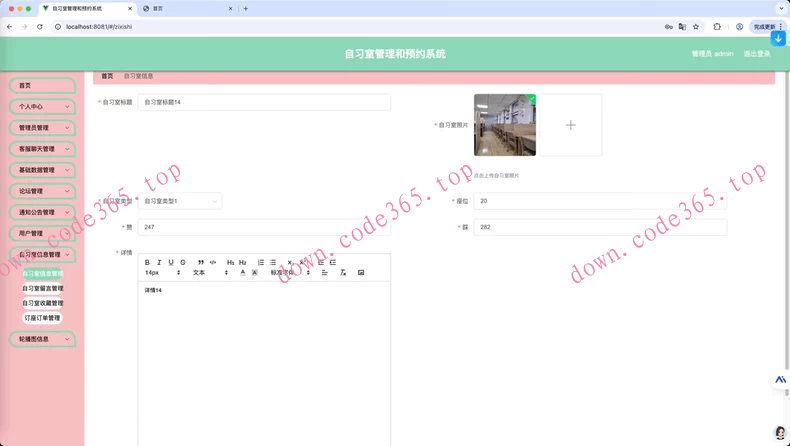The height and width of the screenshot is (446, 790).
Task: Focus the 赞 input field
Action: pyautogui.click(x=265, y=227)
